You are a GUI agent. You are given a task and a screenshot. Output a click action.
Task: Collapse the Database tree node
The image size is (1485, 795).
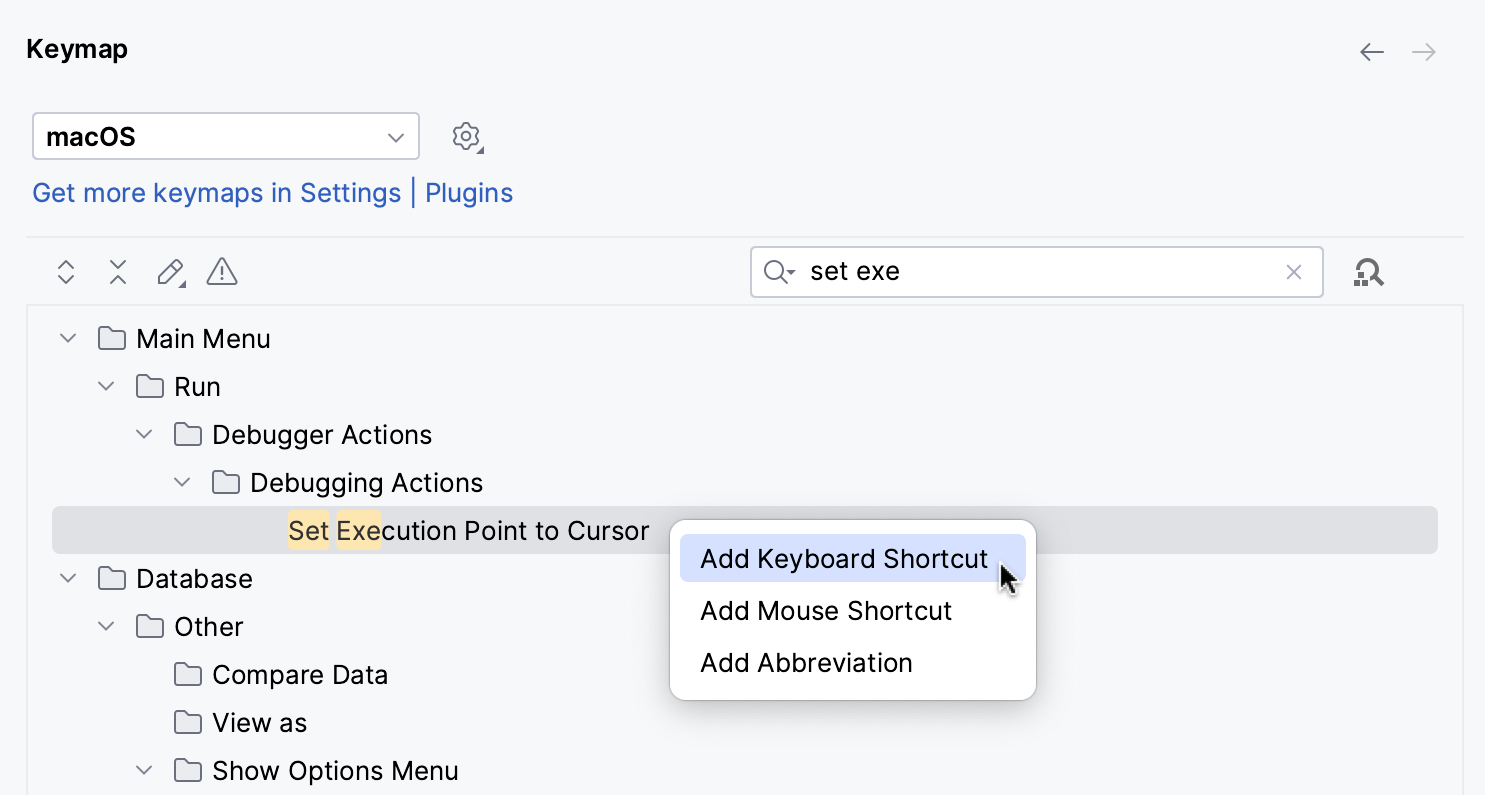click(67, 578)
